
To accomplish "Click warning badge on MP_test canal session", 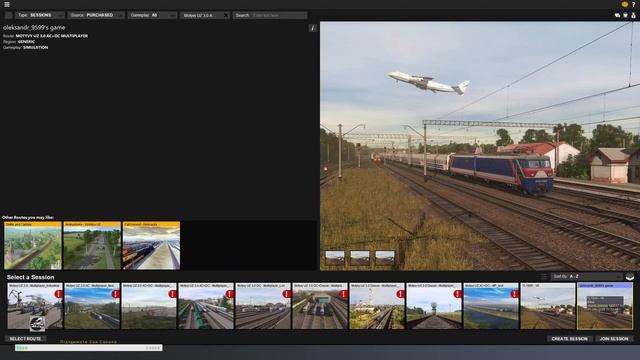I will (514, 294).
